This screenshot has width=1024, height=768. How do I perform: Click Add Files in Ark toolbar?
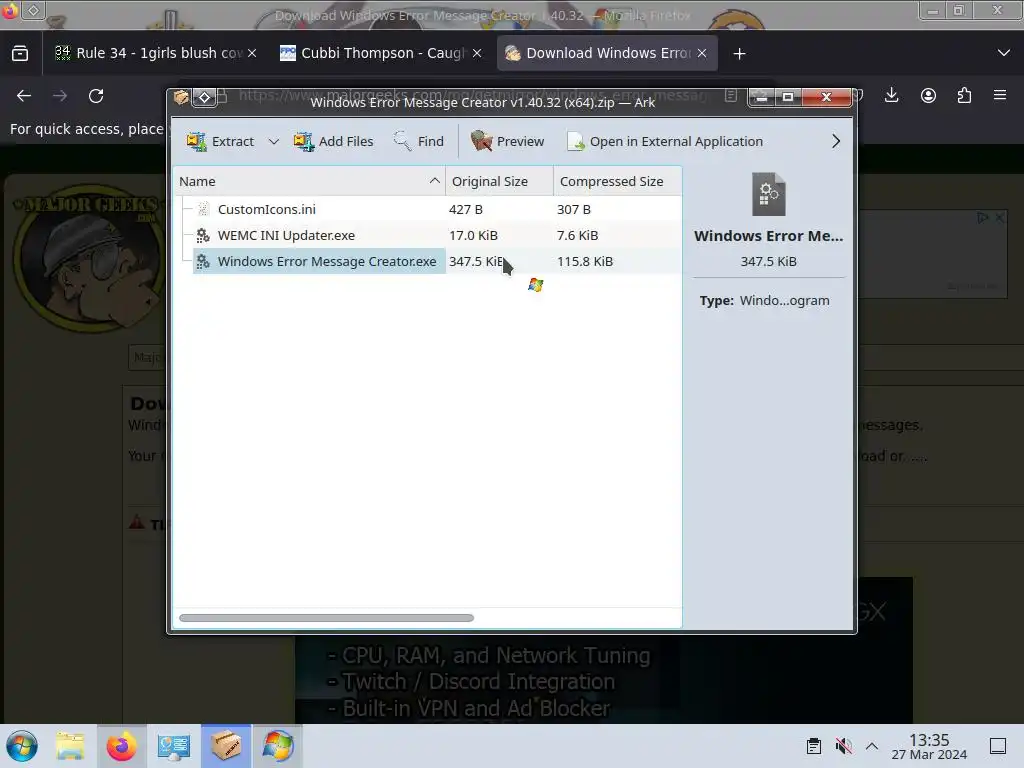click(x=334, y=141)
